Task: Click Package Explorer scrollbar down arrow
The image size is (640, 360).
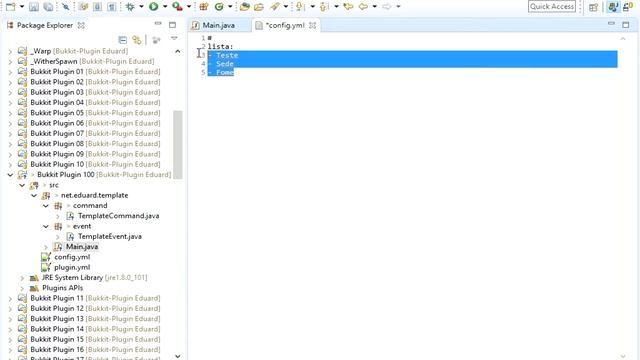Action: [178, 356]
